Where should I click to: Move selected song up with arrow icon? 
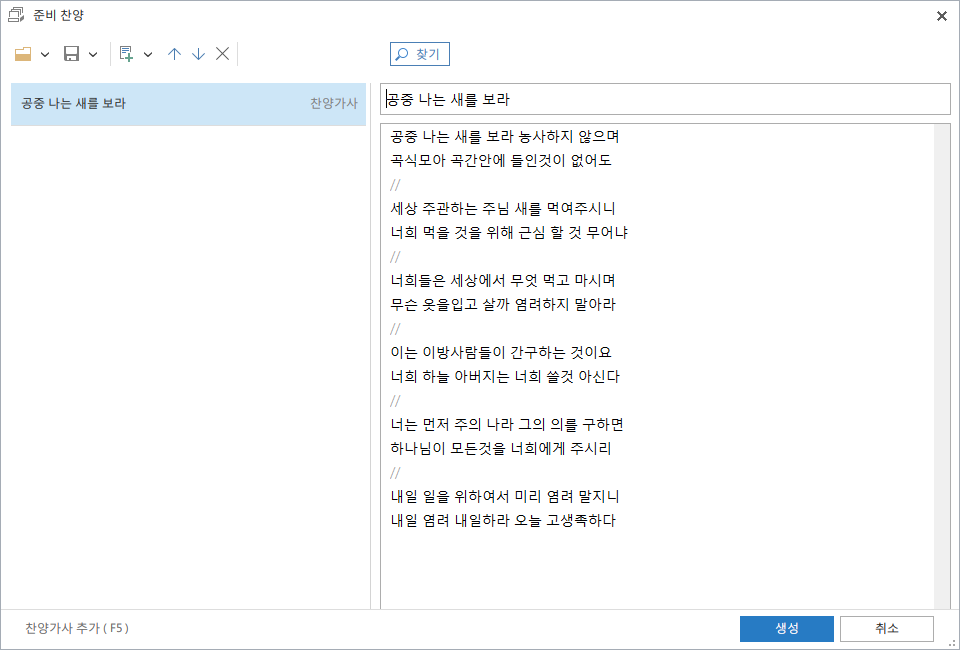pos(174,54)
